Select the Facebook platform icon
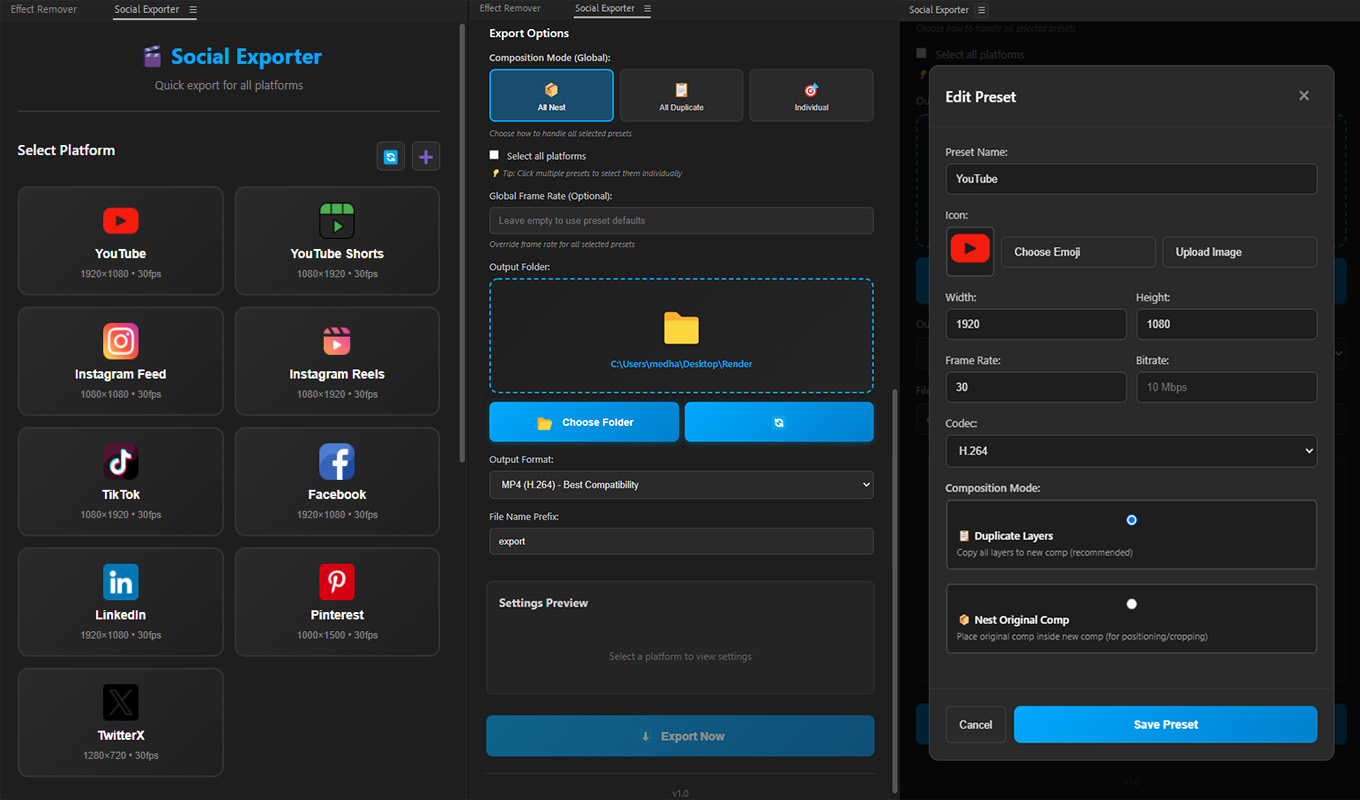This screenshot has height=800, width=1360. (x=337, y=461)
